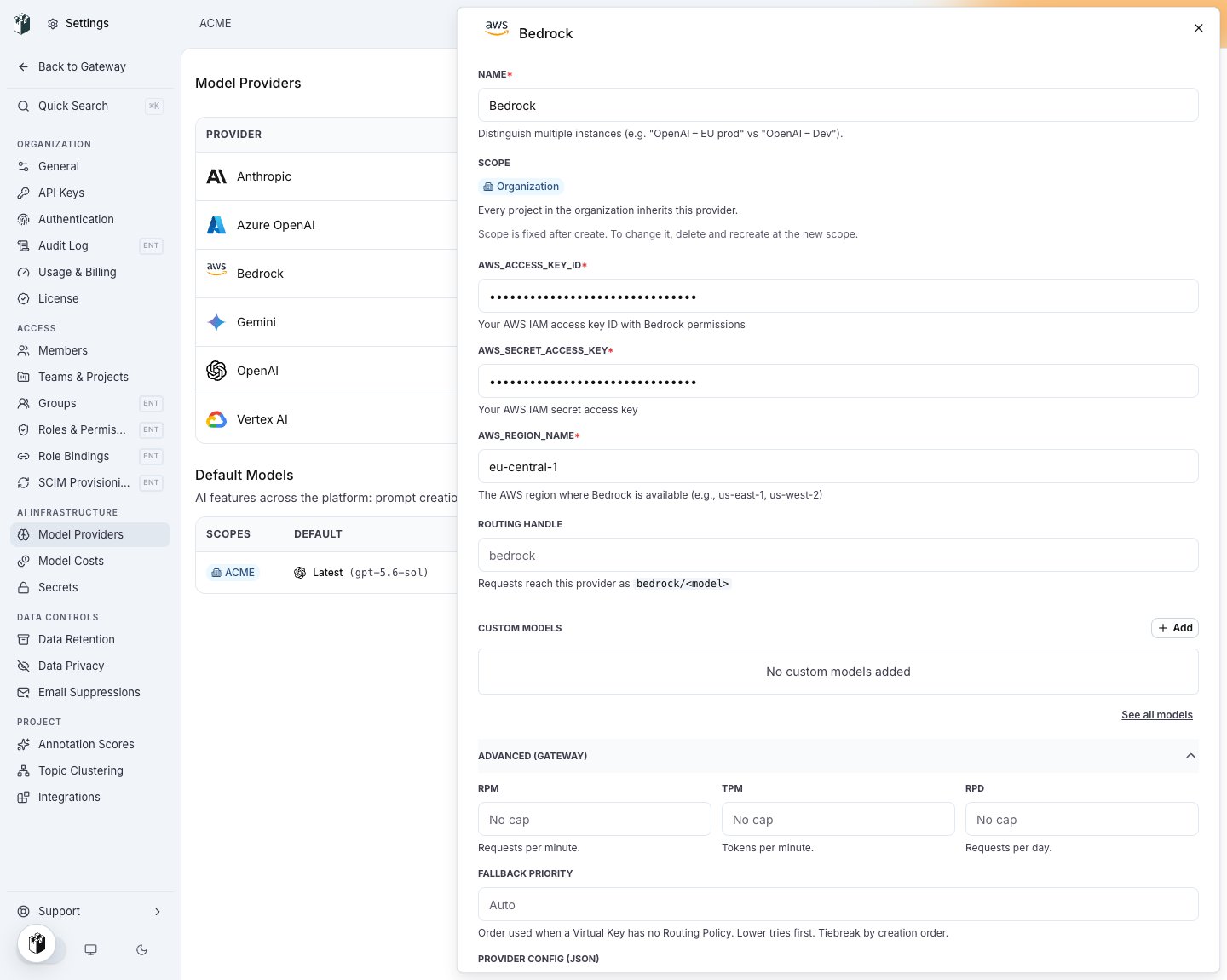Click the Data Privacy eye-off icon
Image resolution: width=1227 pixels, height=980 pixels.
coord(24,666)
